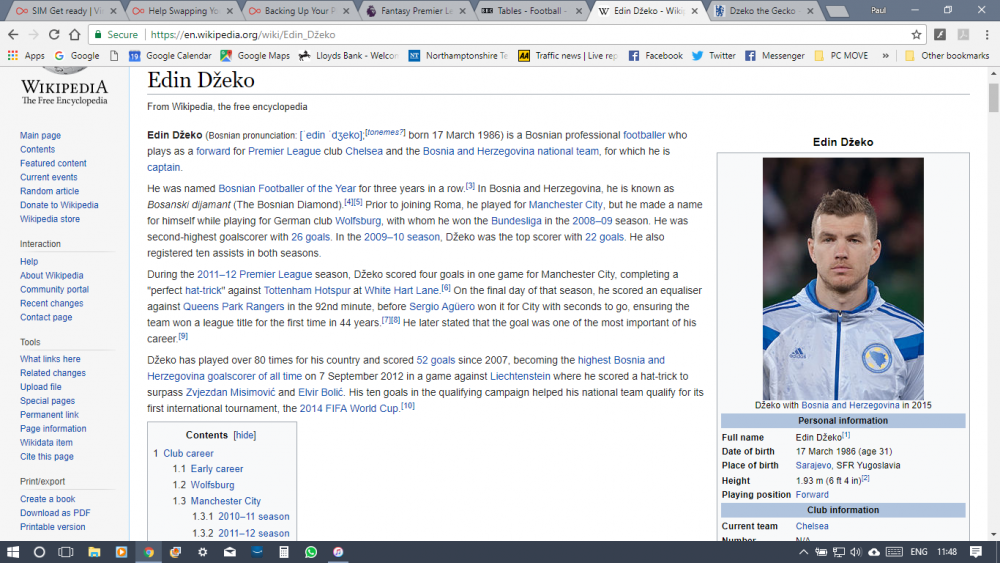Open Random article in sidebar

pyautogui.click(x=49, y=191)
